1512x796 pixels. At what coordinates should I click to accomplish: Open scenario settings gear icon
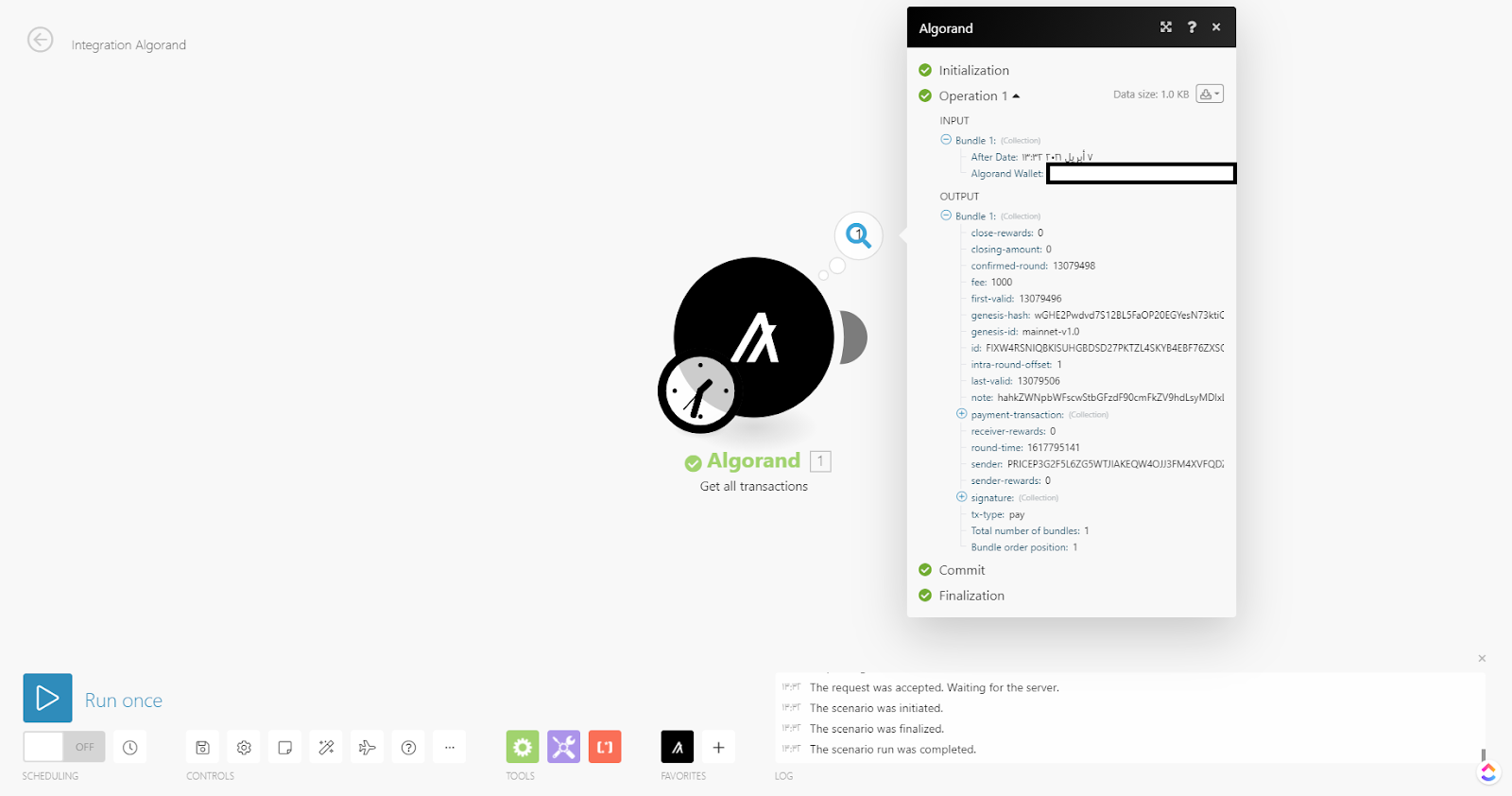[244, 748]
